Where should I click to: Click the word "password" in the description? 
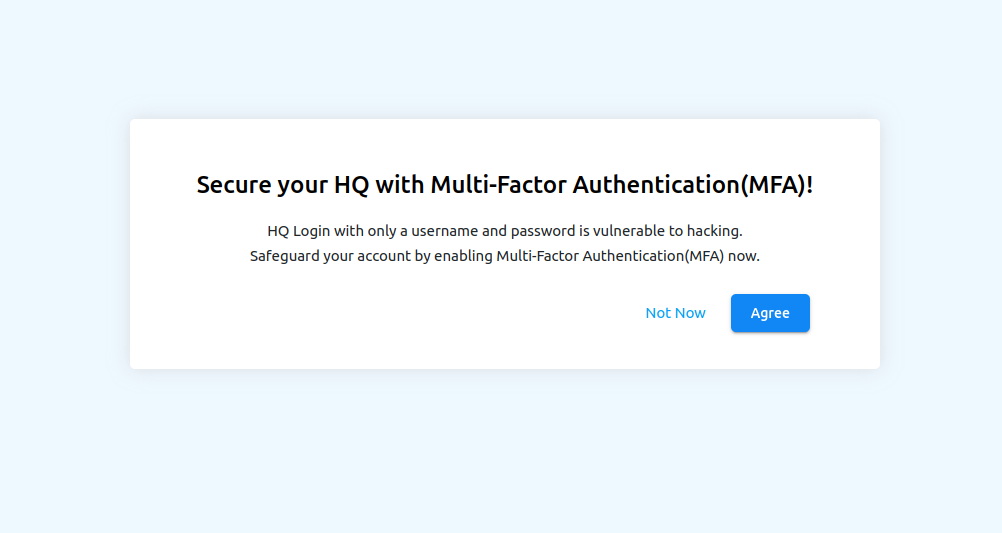point(542,231)
